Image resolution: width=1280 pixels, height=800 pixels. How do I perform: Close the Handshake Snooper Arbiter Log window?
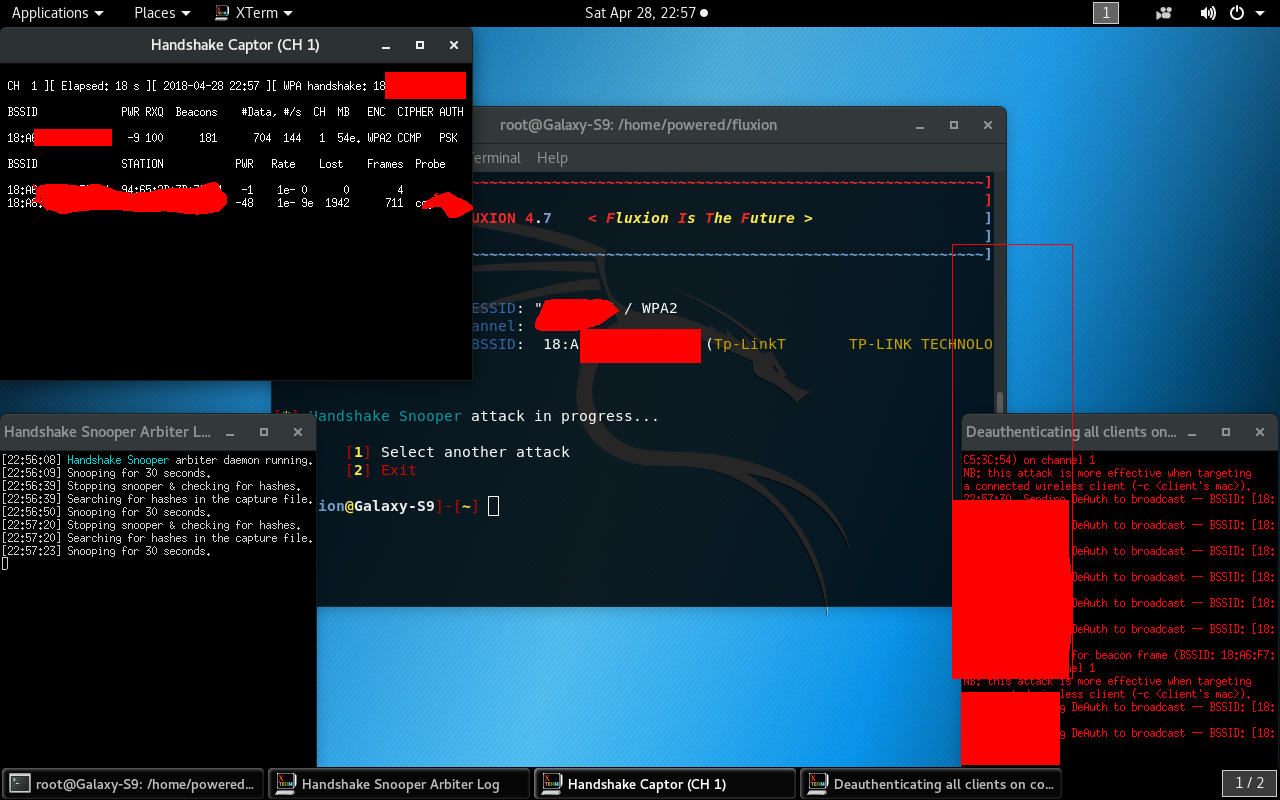pos(298,432)
